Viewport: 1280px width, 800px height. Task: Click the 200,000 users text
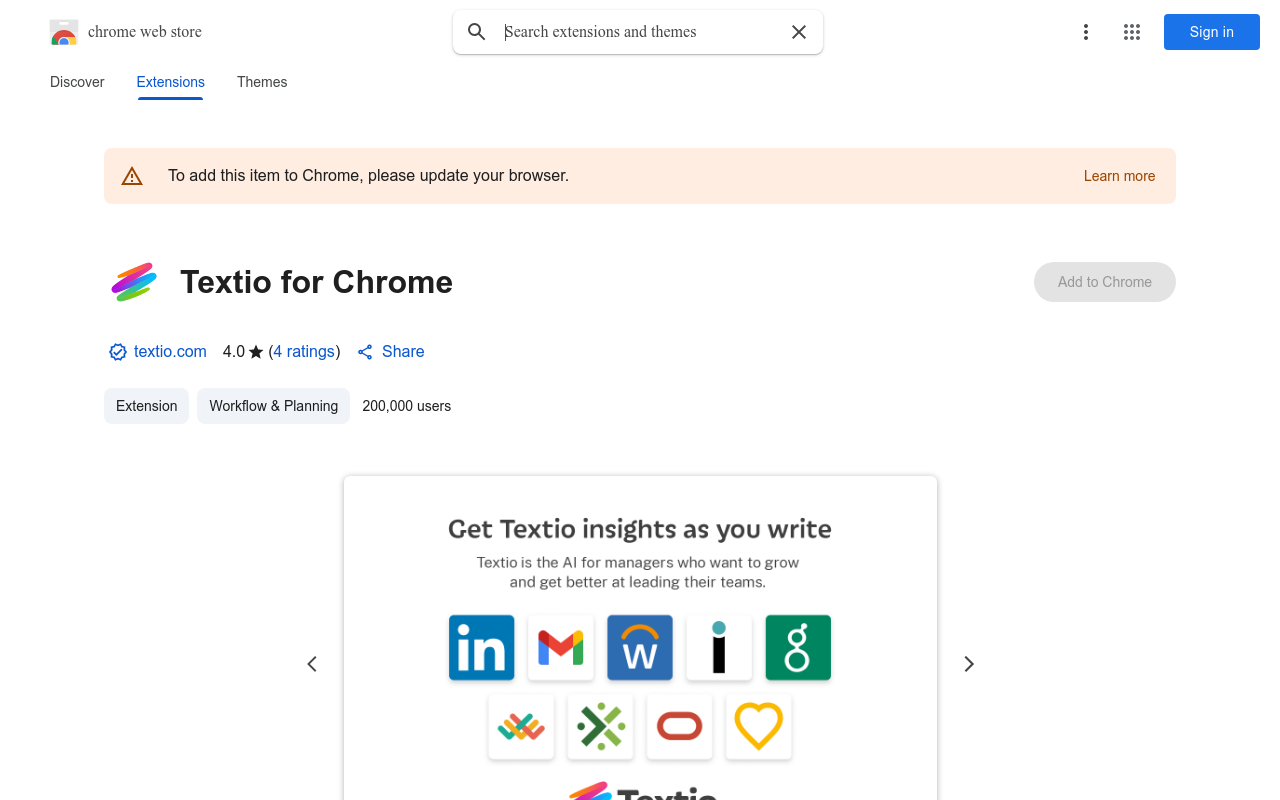pyautogui.click(x=407, y=406)
